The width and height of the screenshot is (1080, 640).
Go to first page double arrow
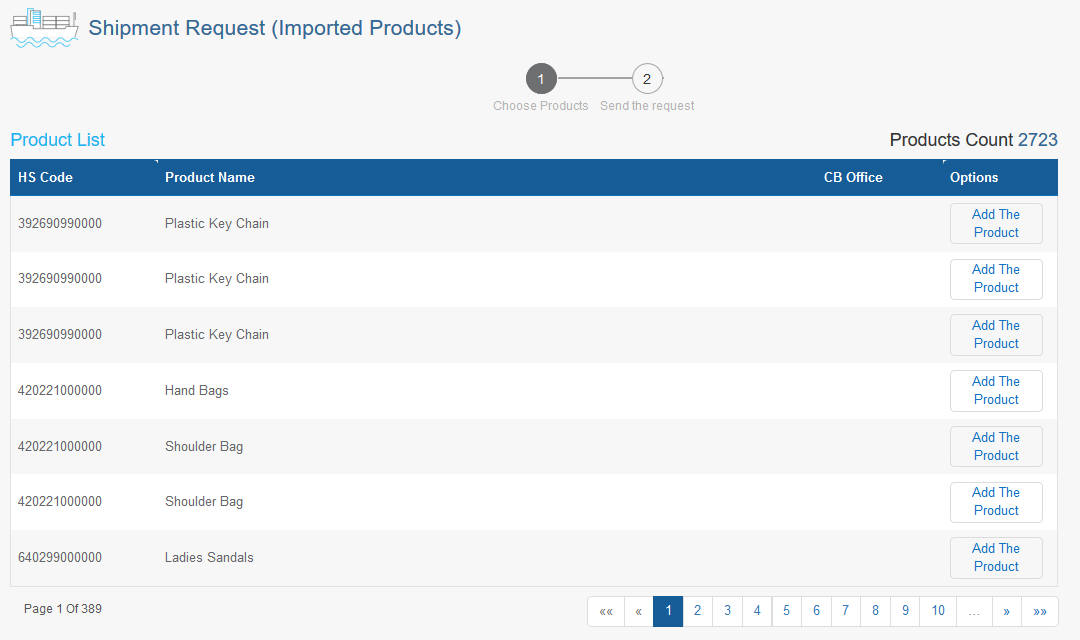coord(606,611)
